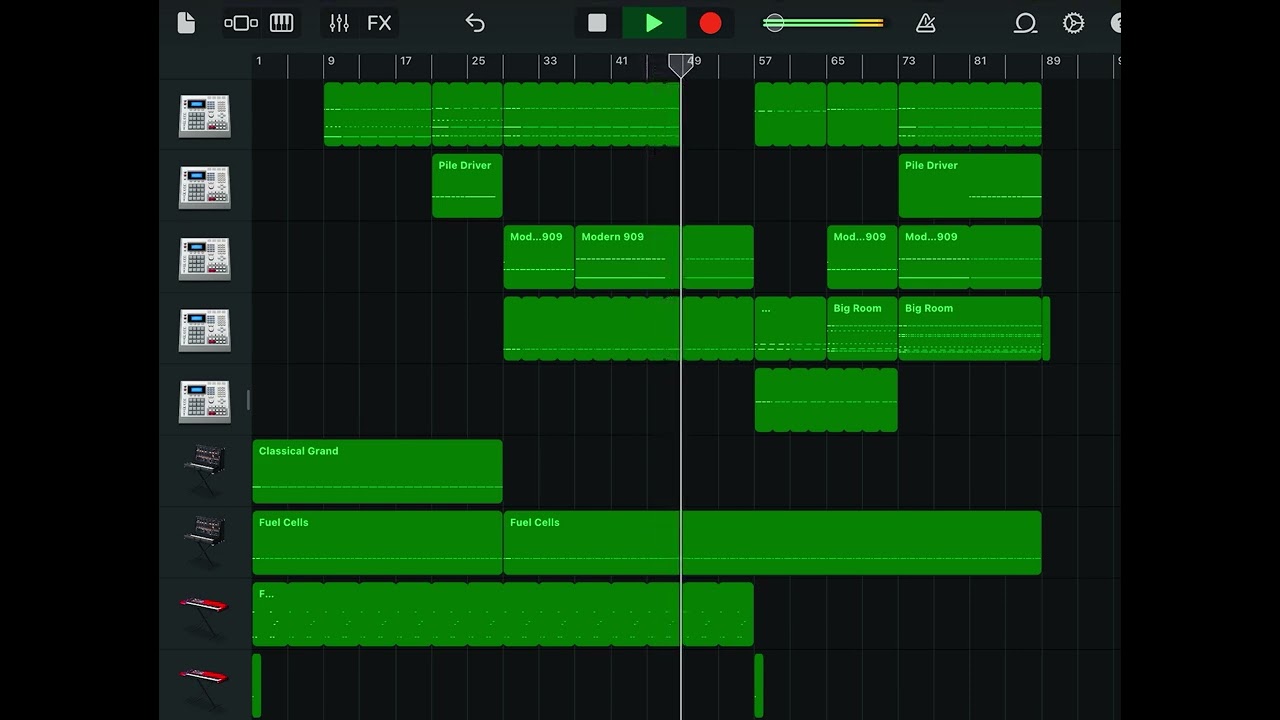Click bar 89 on the ruler

pos(1053,61)
